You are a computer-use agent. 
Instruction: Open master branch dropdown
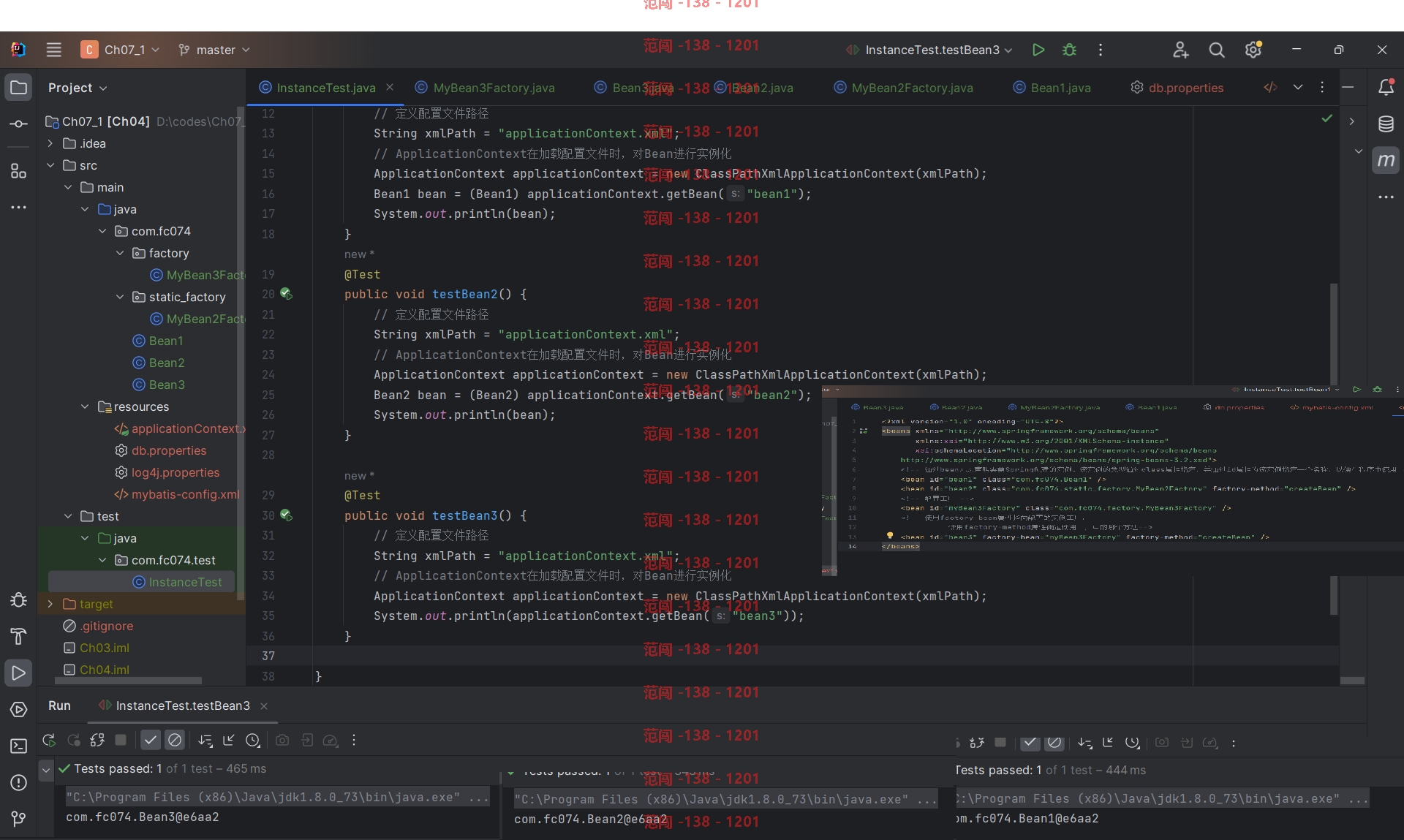click(x=214, y=50)
